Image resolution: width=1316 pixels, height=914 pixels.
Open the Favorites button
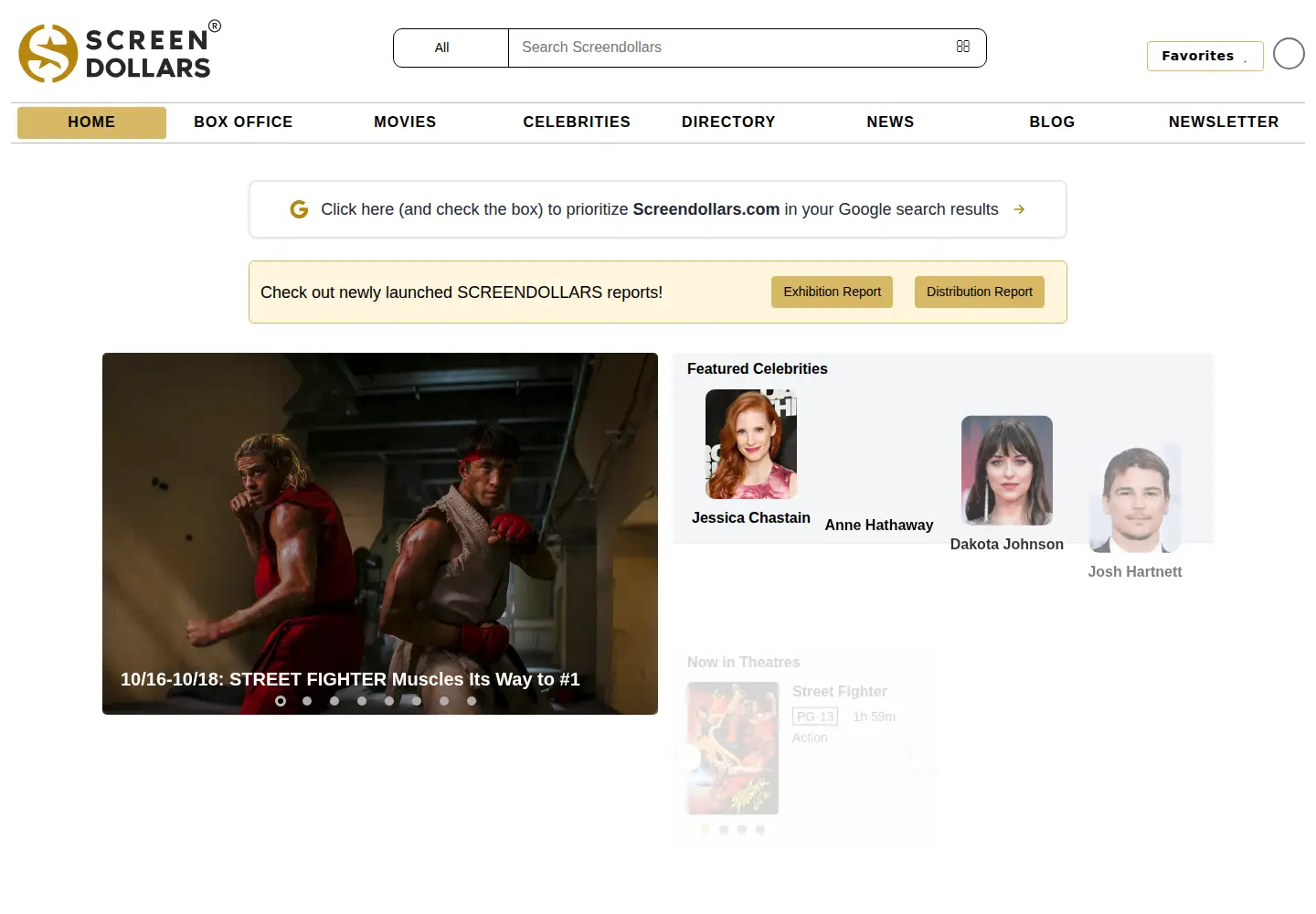pyautogui.click(x=1205, y=56)
